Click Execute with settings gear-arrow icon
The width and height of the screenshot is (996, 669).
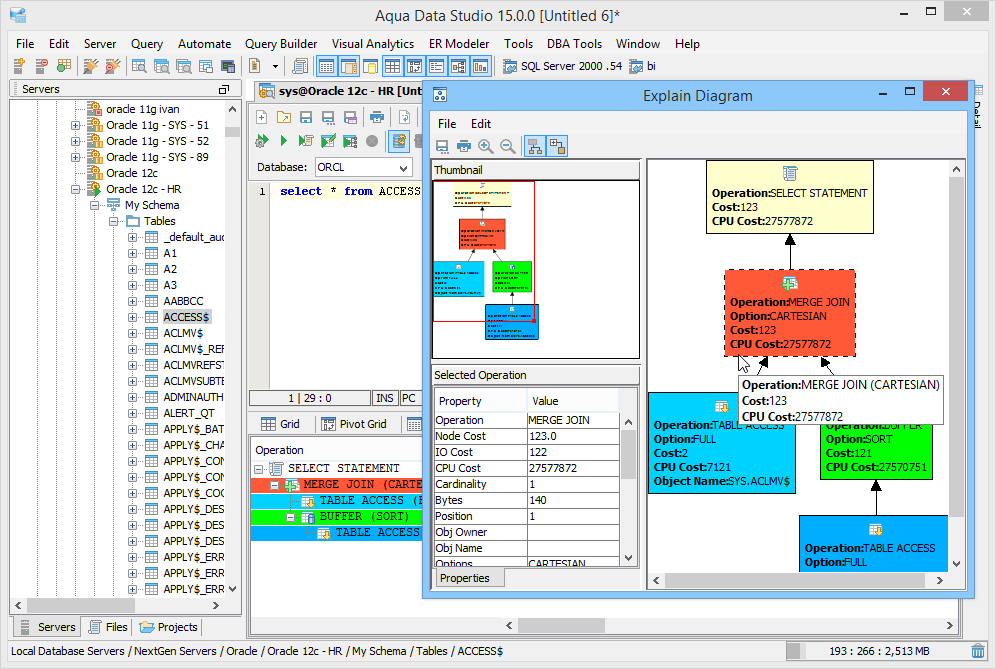tap(262, 141)
